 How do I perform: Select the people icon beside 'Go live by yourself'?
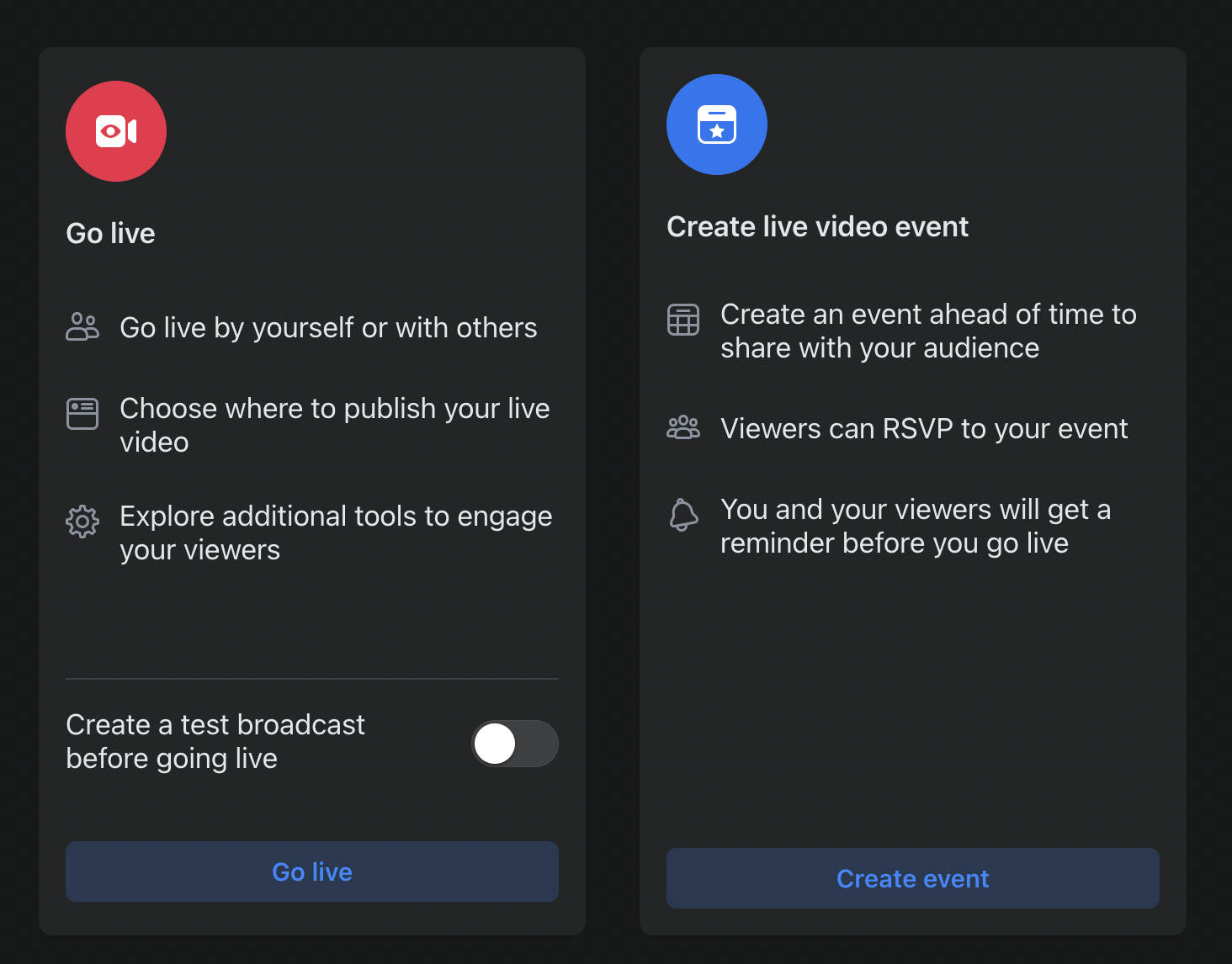pyautogui.click(x=82, y=326)
